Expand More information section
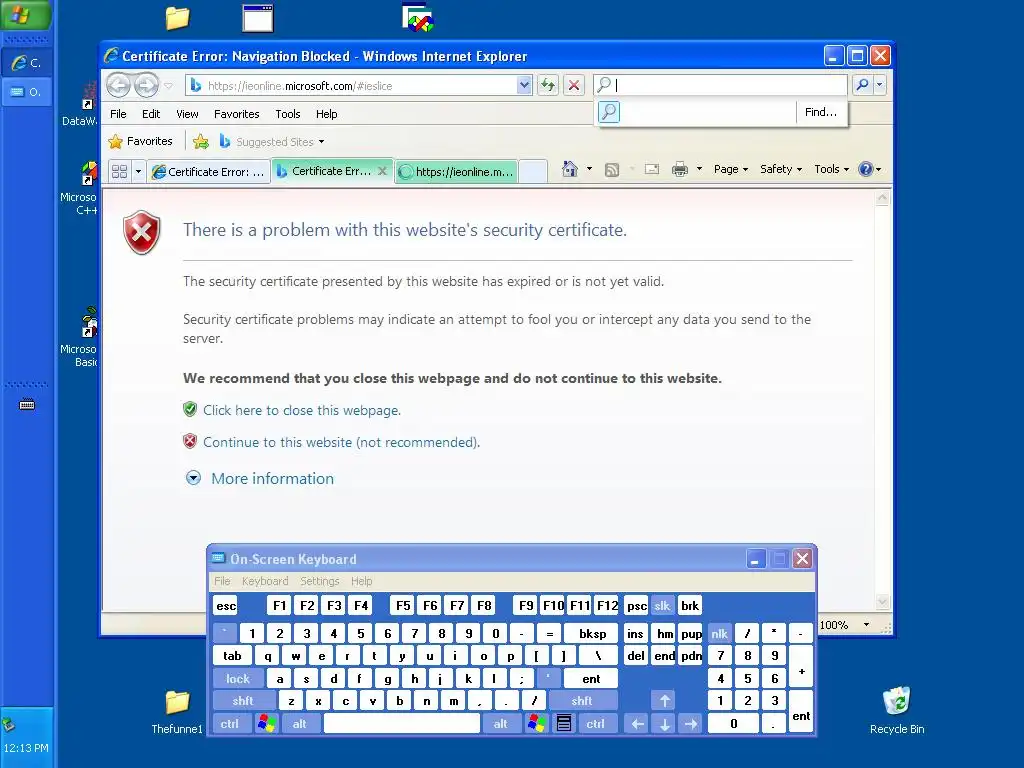This screenshot has height=768, width=1024. (x=259, y=479)
